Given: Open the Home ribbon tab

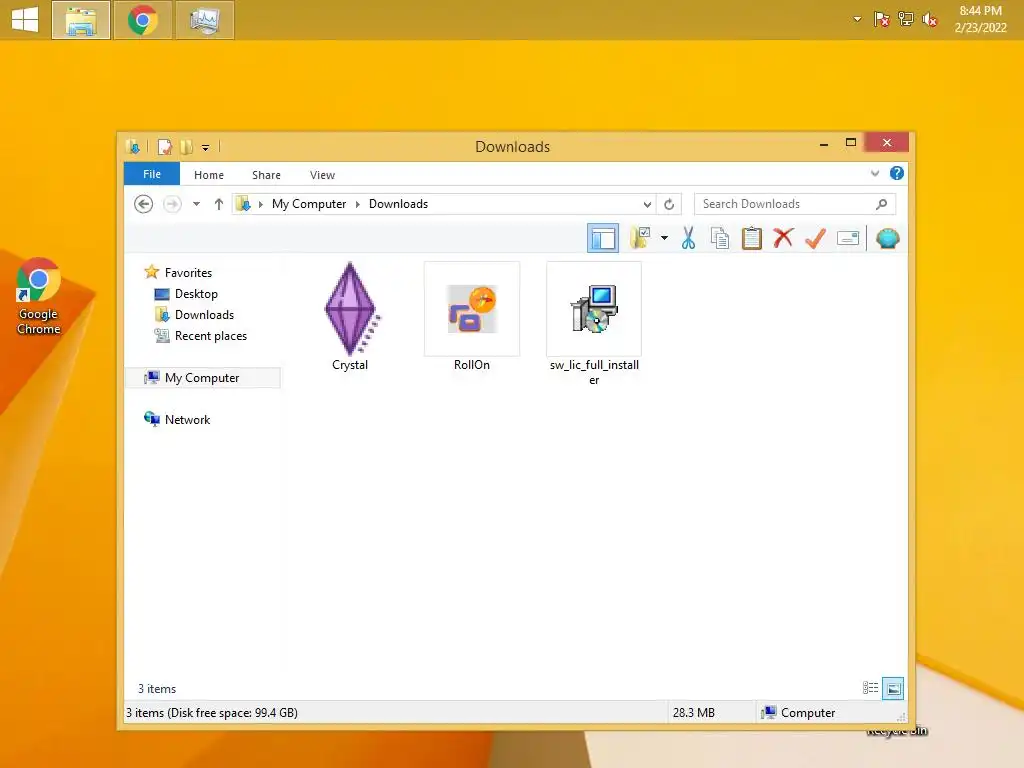Looking at the screenshot, I should [209, 175].
